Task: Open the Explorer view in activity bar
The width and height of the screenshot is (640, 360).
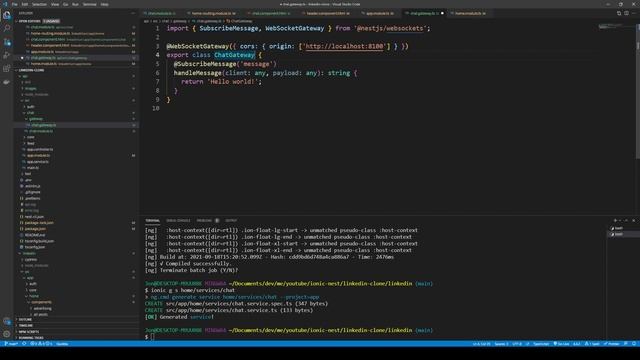Action: click(7, 16)
